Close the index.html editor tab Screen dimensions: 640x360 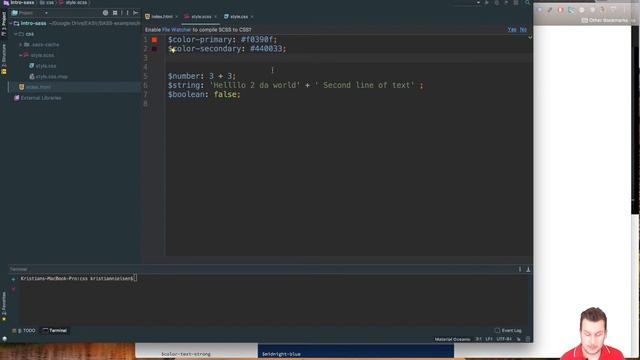tap(176, 17)
